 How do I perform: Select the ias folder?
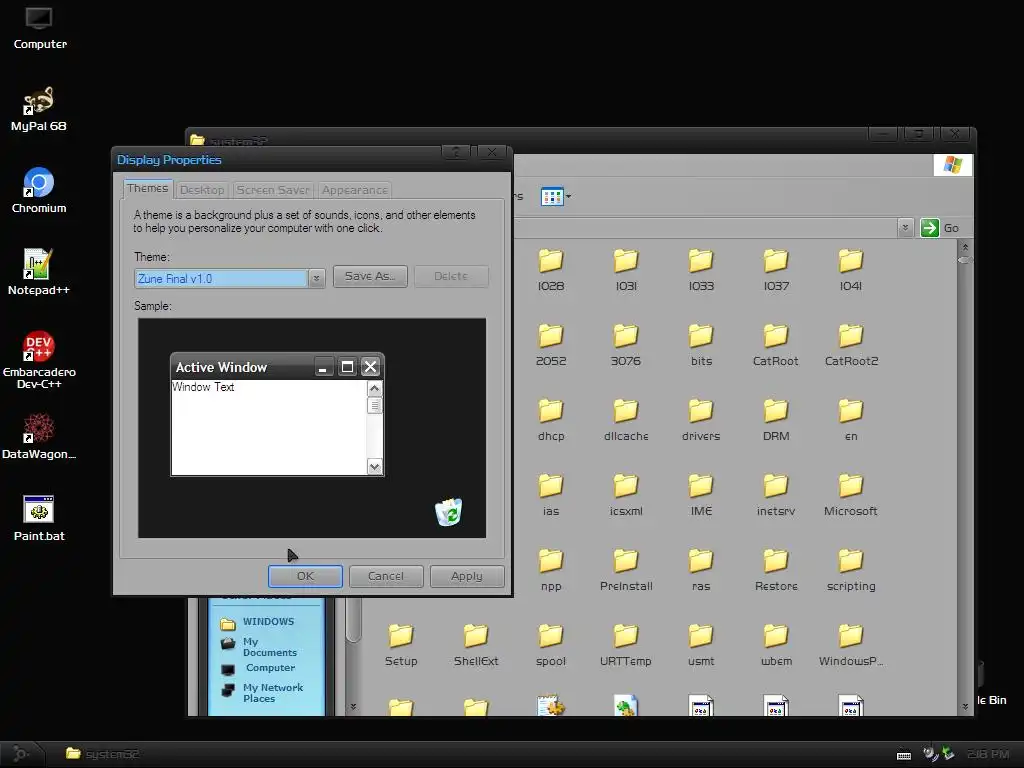pyautogui.click(x=551, y=495)
